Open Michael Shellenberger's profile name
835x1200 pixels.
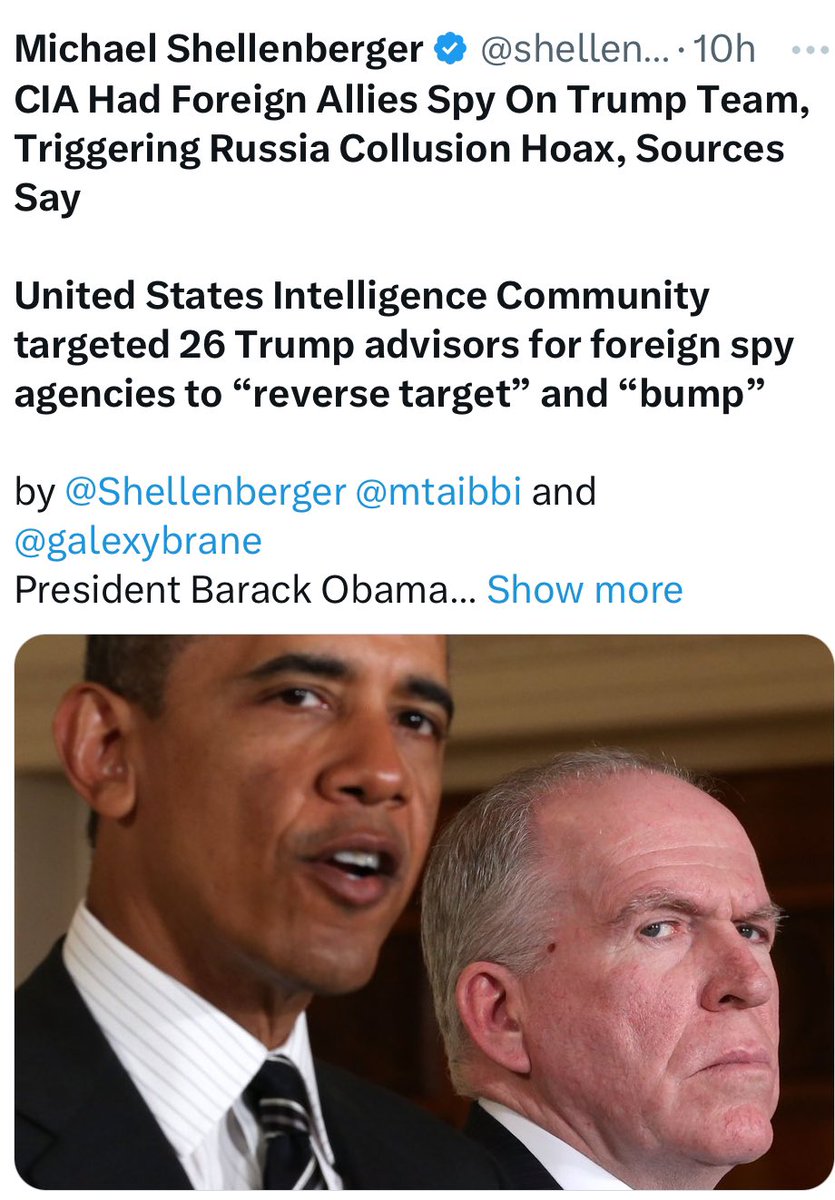click(218, 48)
